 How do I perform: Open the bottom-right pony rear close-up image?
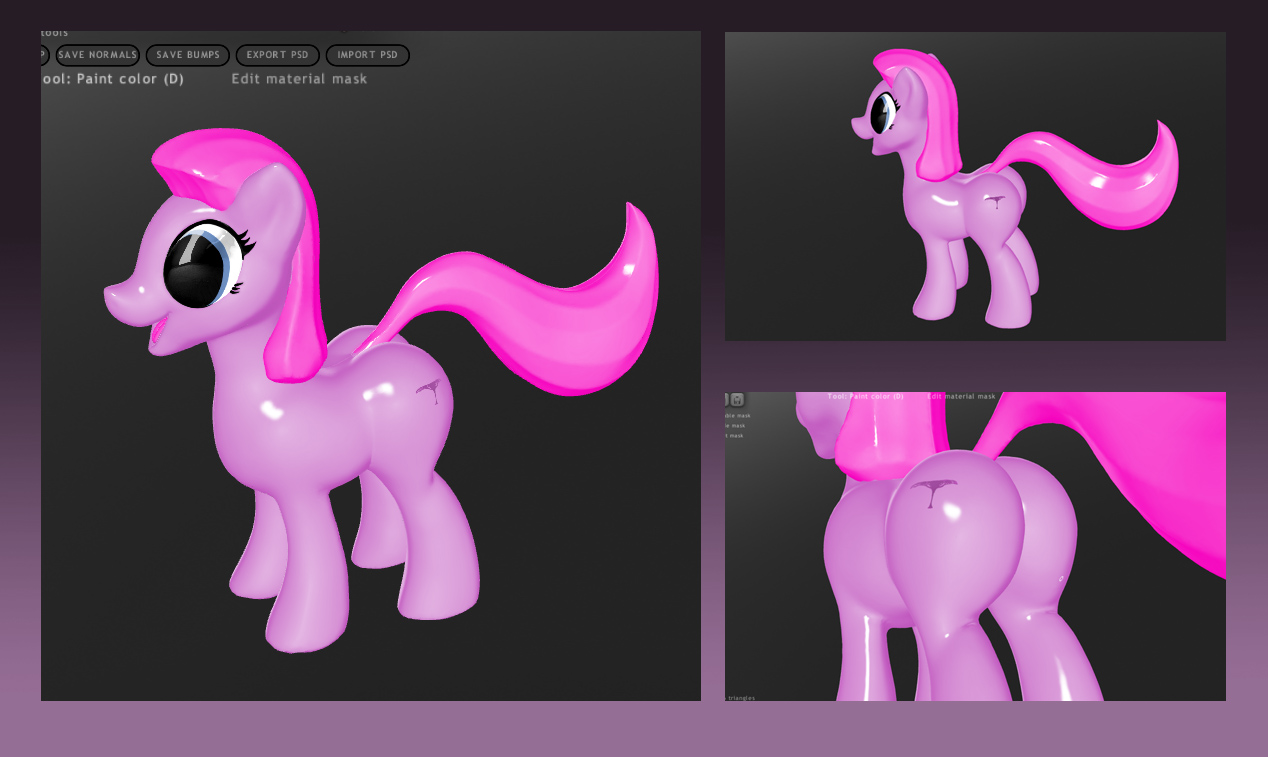point(975,546)
